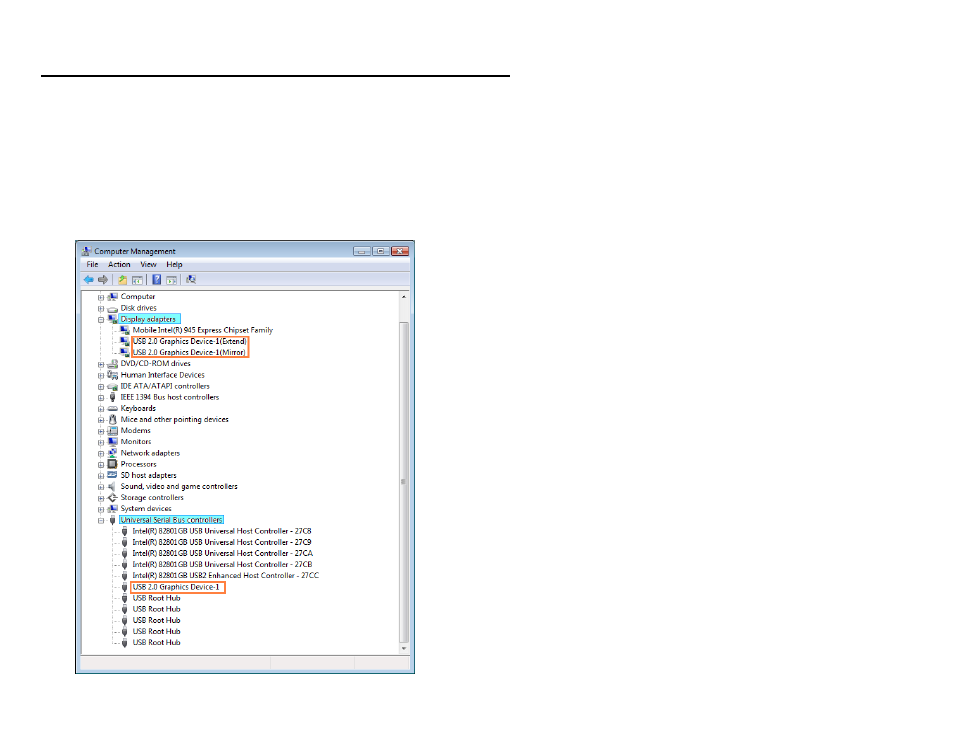Select the IDE ATA/ATAPI controllers label

point(165,386)
